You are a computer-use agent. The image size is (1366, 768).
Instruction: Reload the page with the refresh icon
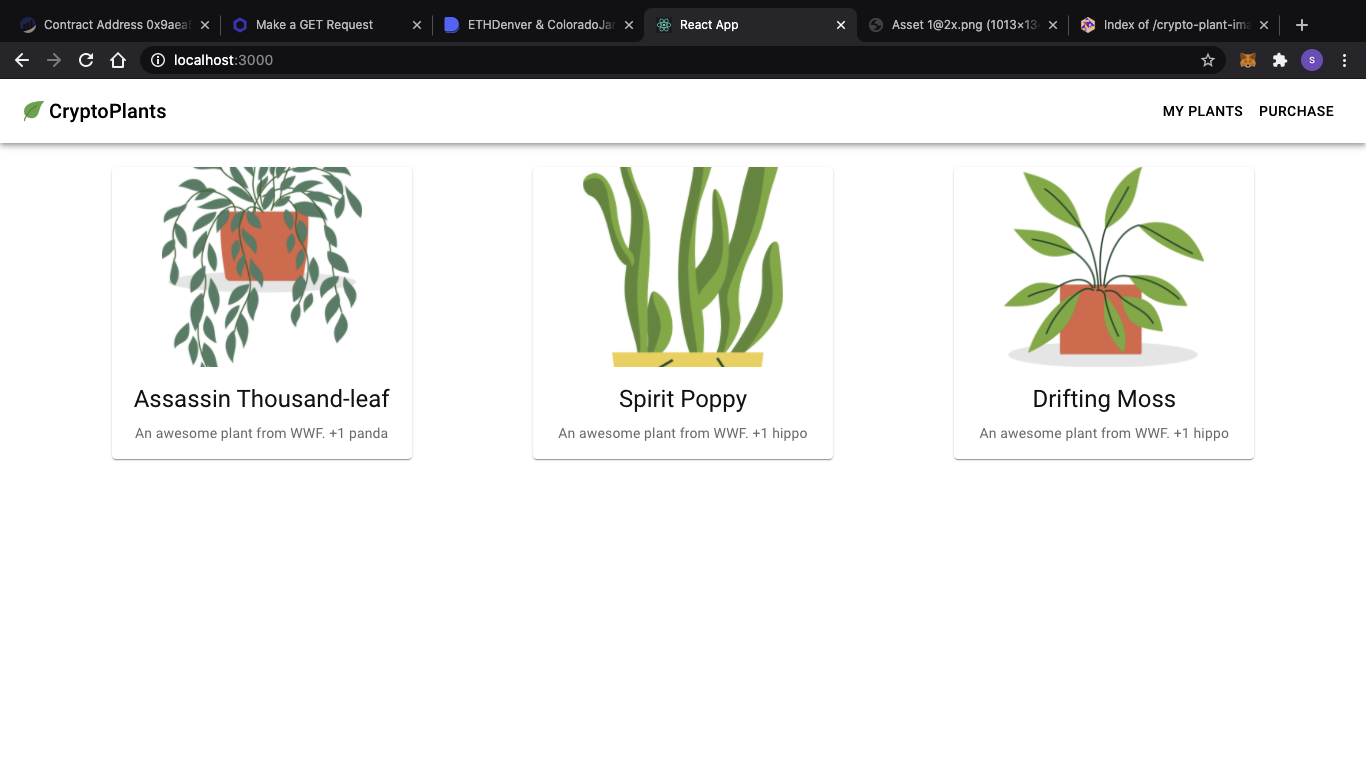click(86, 60)
